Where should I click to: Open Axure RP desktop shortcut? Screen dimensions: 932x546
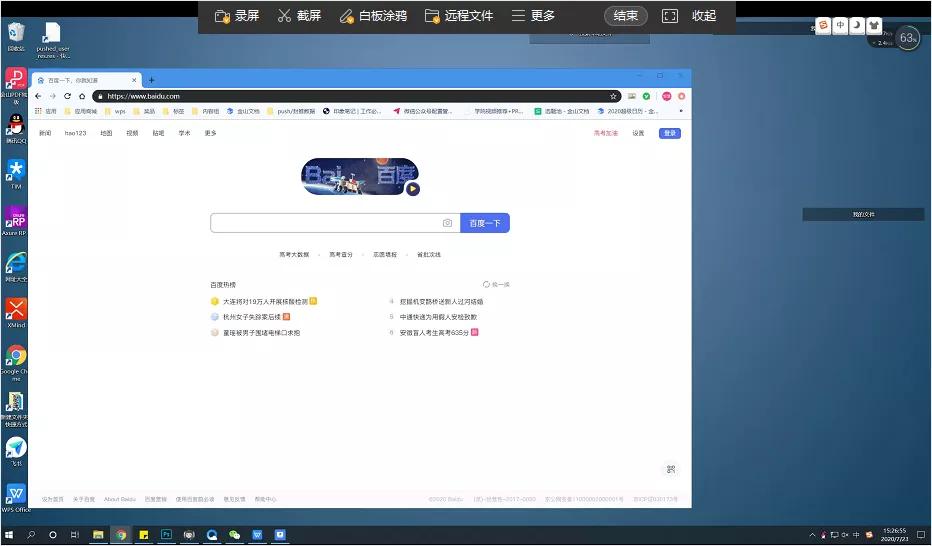tap(15, 220)
